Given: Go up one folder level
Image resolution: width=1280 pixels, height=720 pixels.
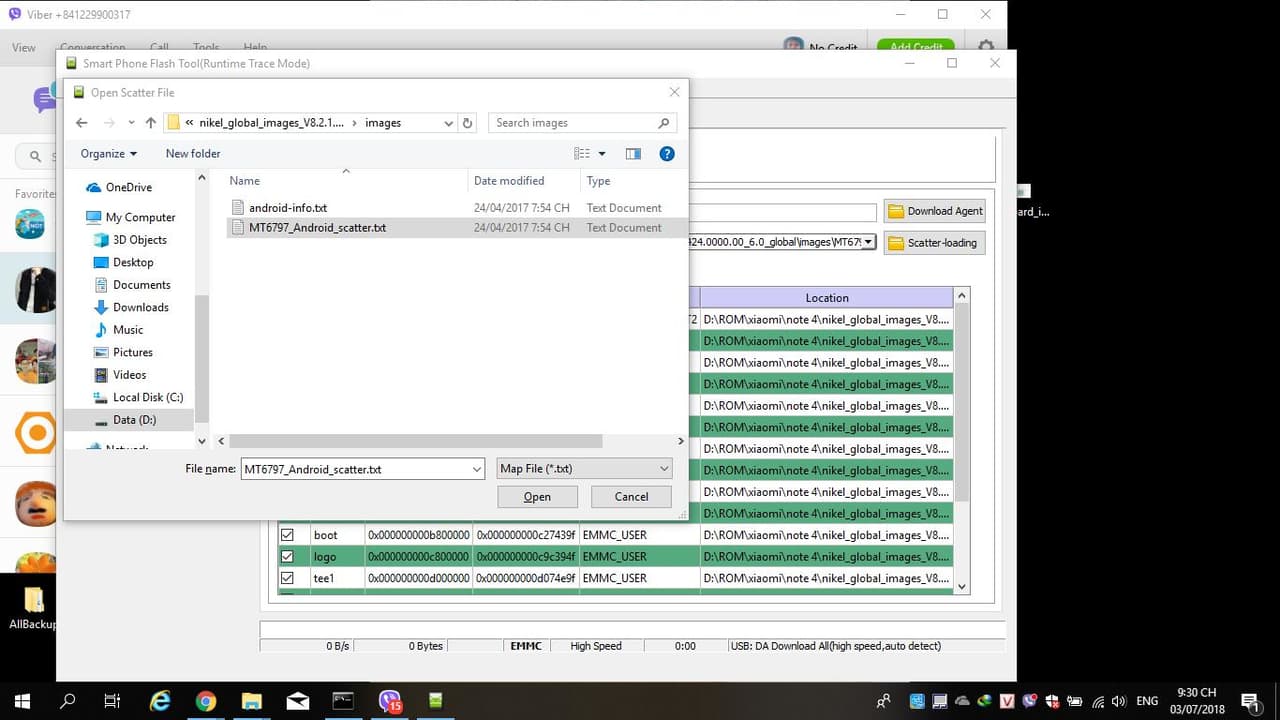Looking at the screenshot, I should pos(150,123).
